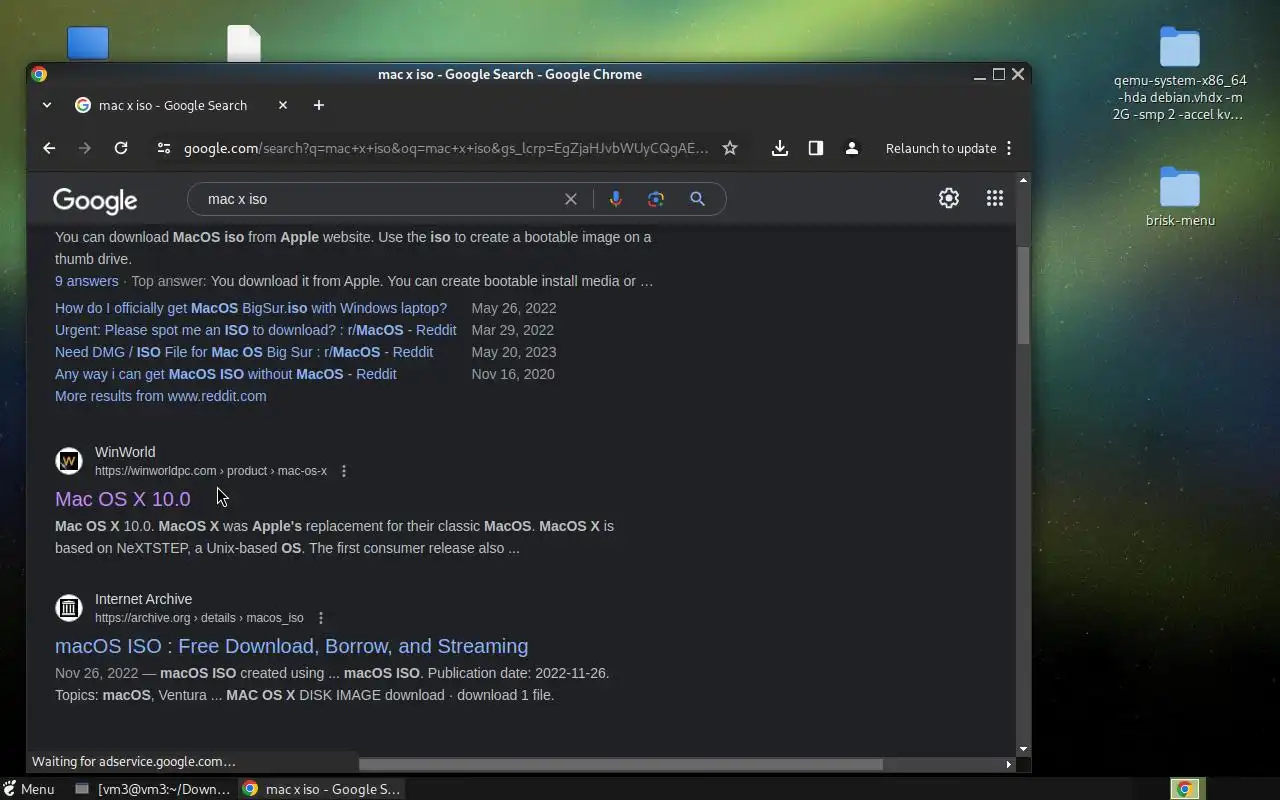The width and height of the screenshot is (1280, 800).
Task: Open more options for WinWorld result
Action: click(x=344, y=471)
